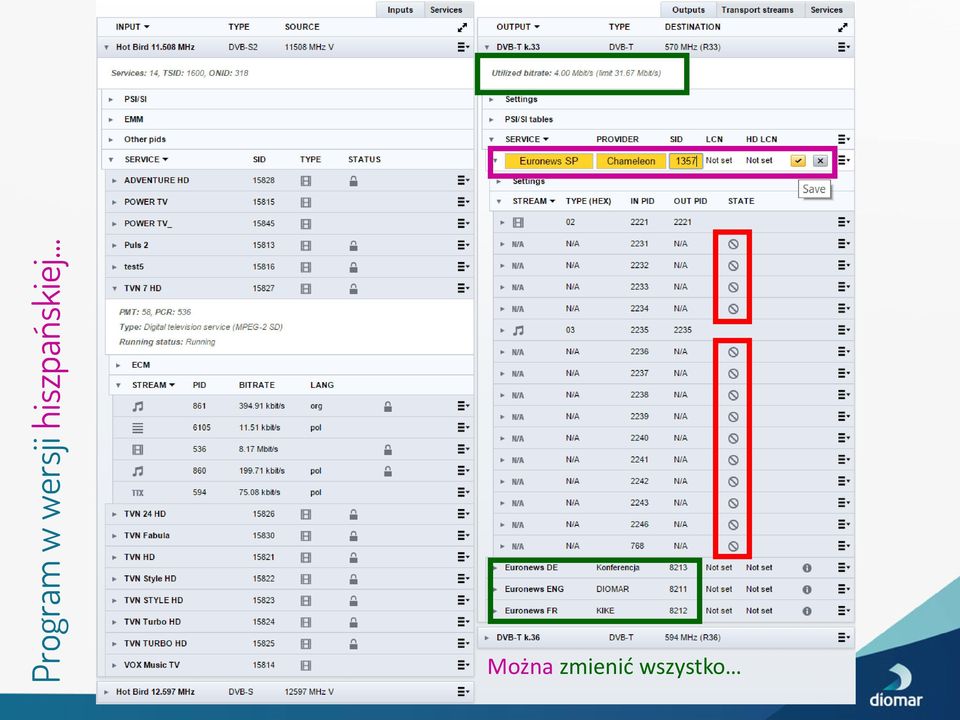Viewport: 960px width, 720px height.
Task: Expand the DVB-T k.36 output
Action: point(487,637)
